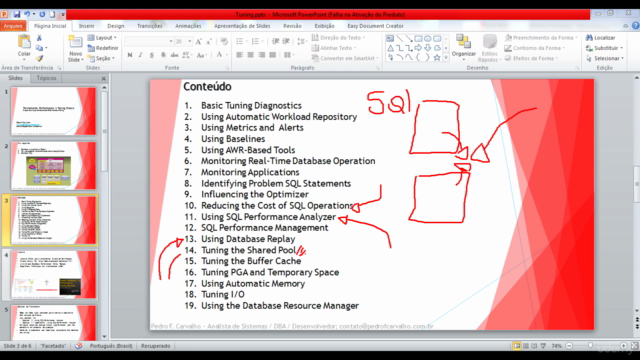640x360 pixels.
Task: Toggle italic formatting
Action: (140, 55)
